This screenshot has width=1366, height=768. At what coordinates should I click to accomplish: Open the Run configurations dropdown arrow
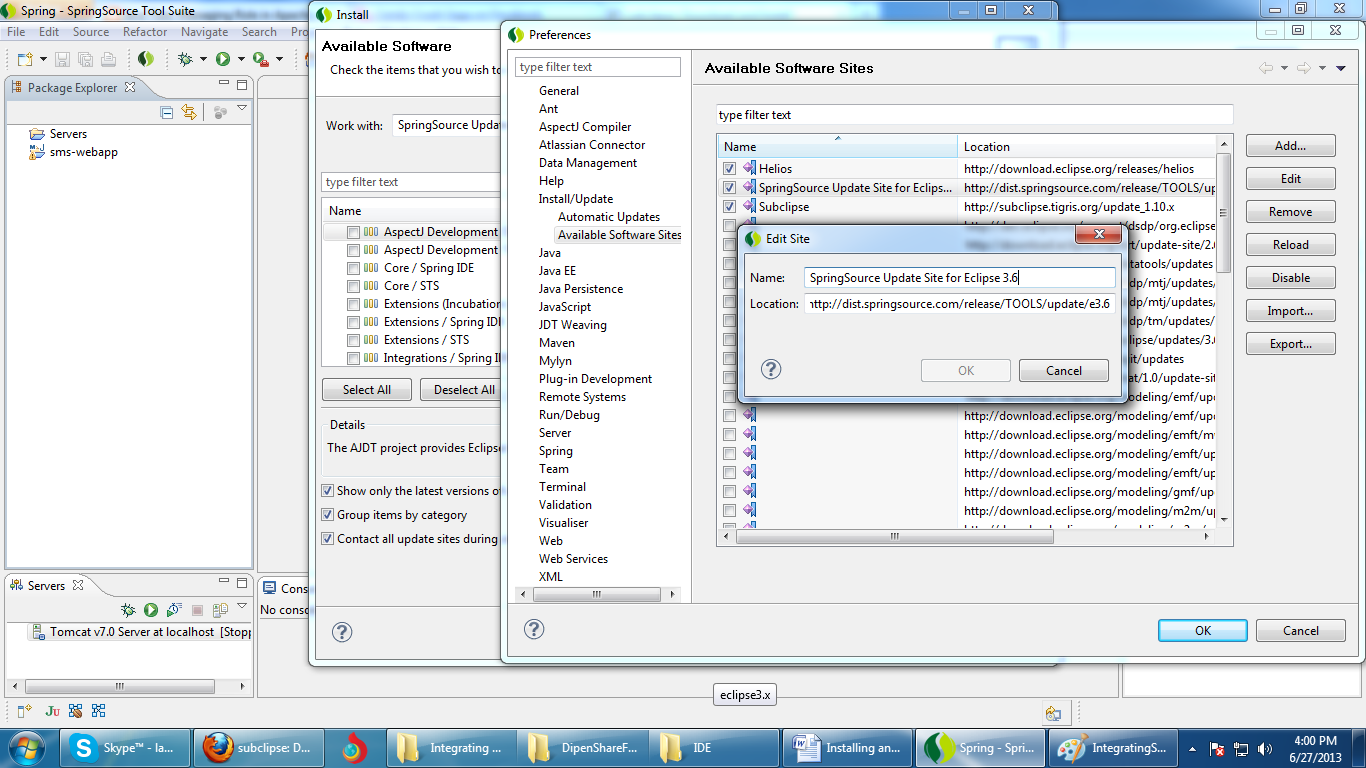coord(241,60)
